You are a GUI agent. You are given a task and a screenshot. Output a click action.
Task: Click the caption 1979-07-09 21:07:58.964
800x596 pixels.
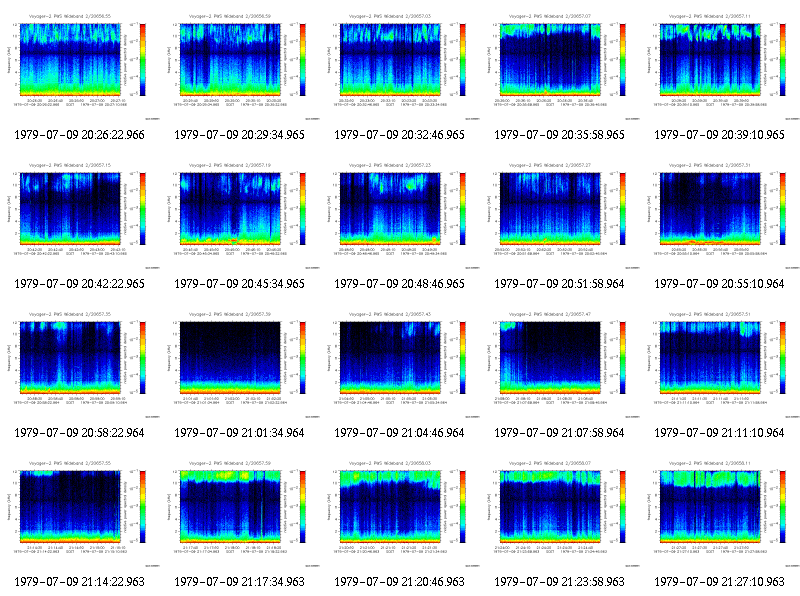(x=560, y=433)
